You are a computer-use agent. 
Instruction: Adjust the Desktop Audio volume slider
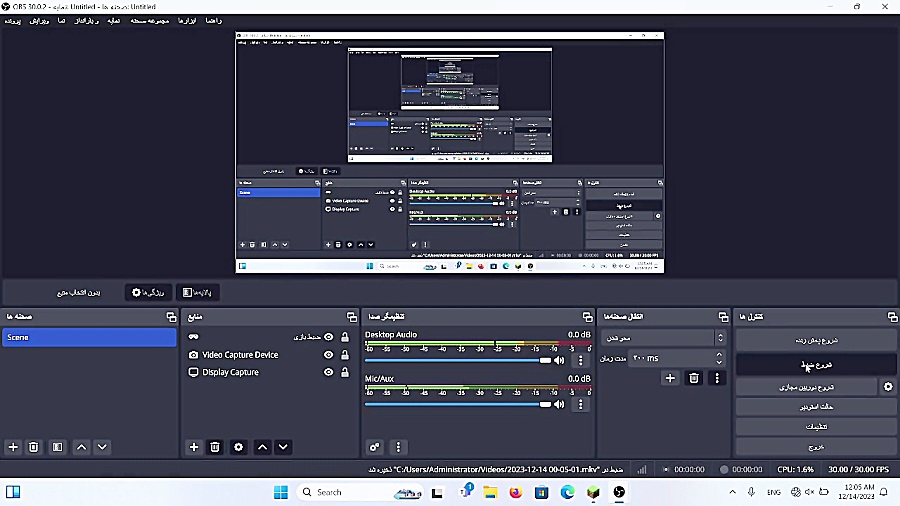tap(457, 360)
